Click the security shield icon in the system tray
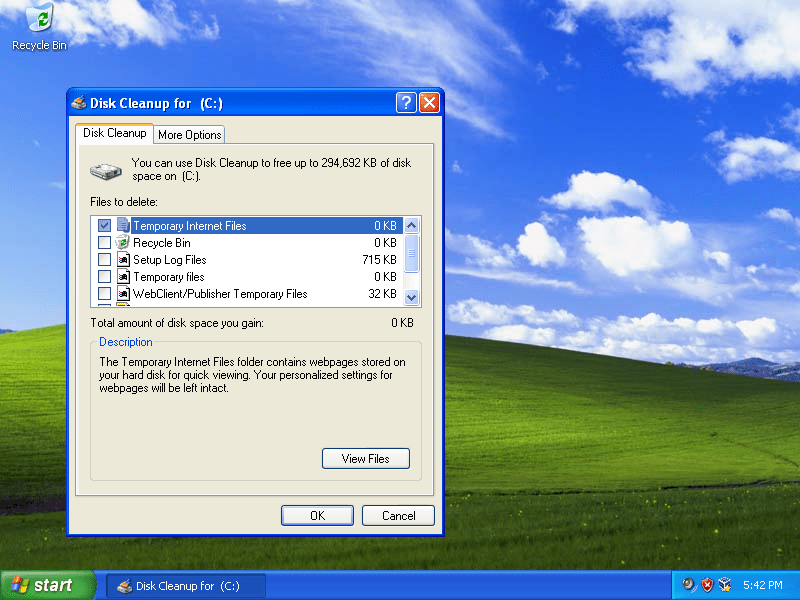800x600 pixels. [x=708, y=585]
